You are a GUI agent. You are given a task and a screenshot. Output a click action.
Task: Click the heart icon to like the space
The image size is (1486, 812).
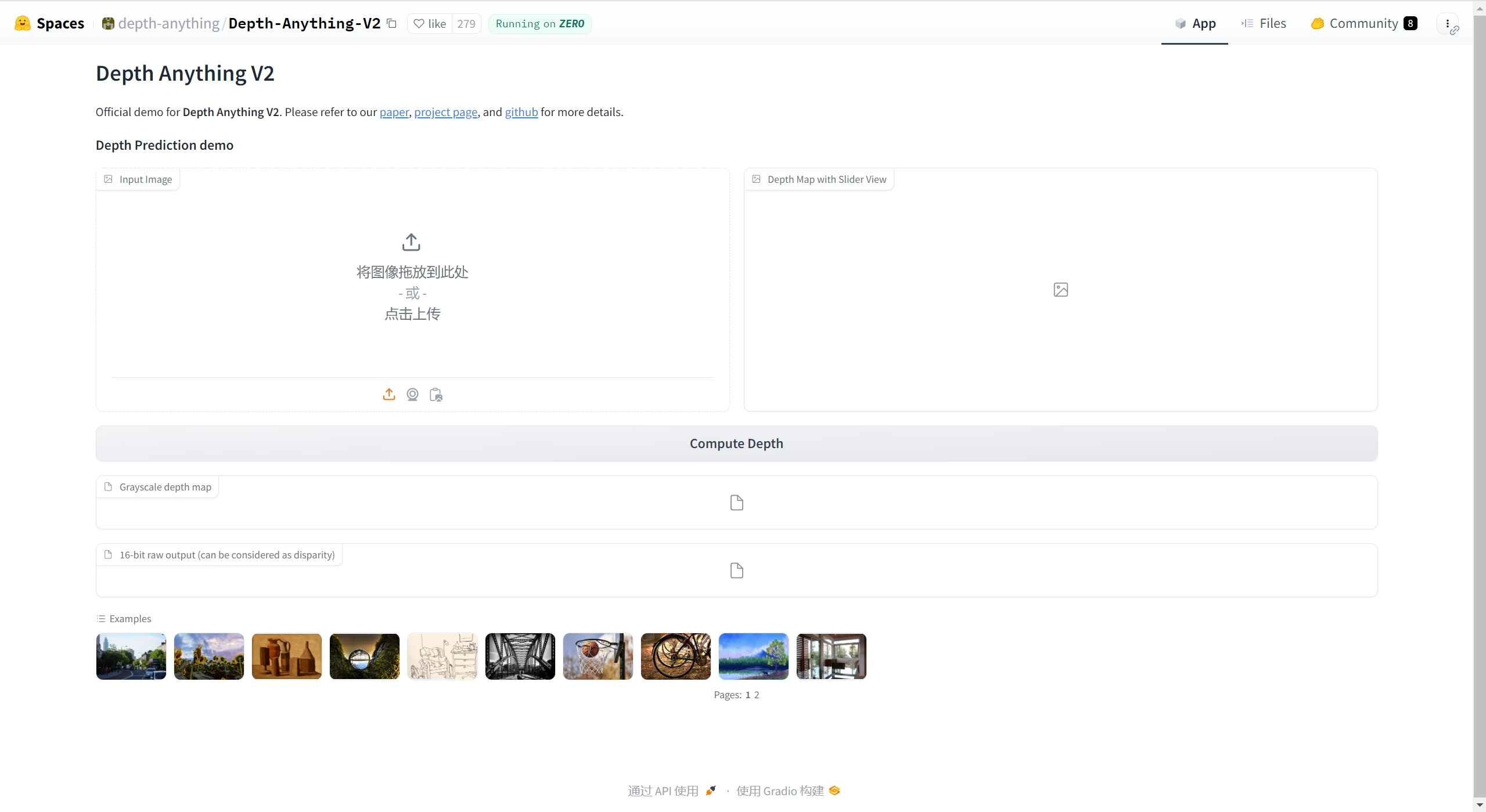[419, 24]
